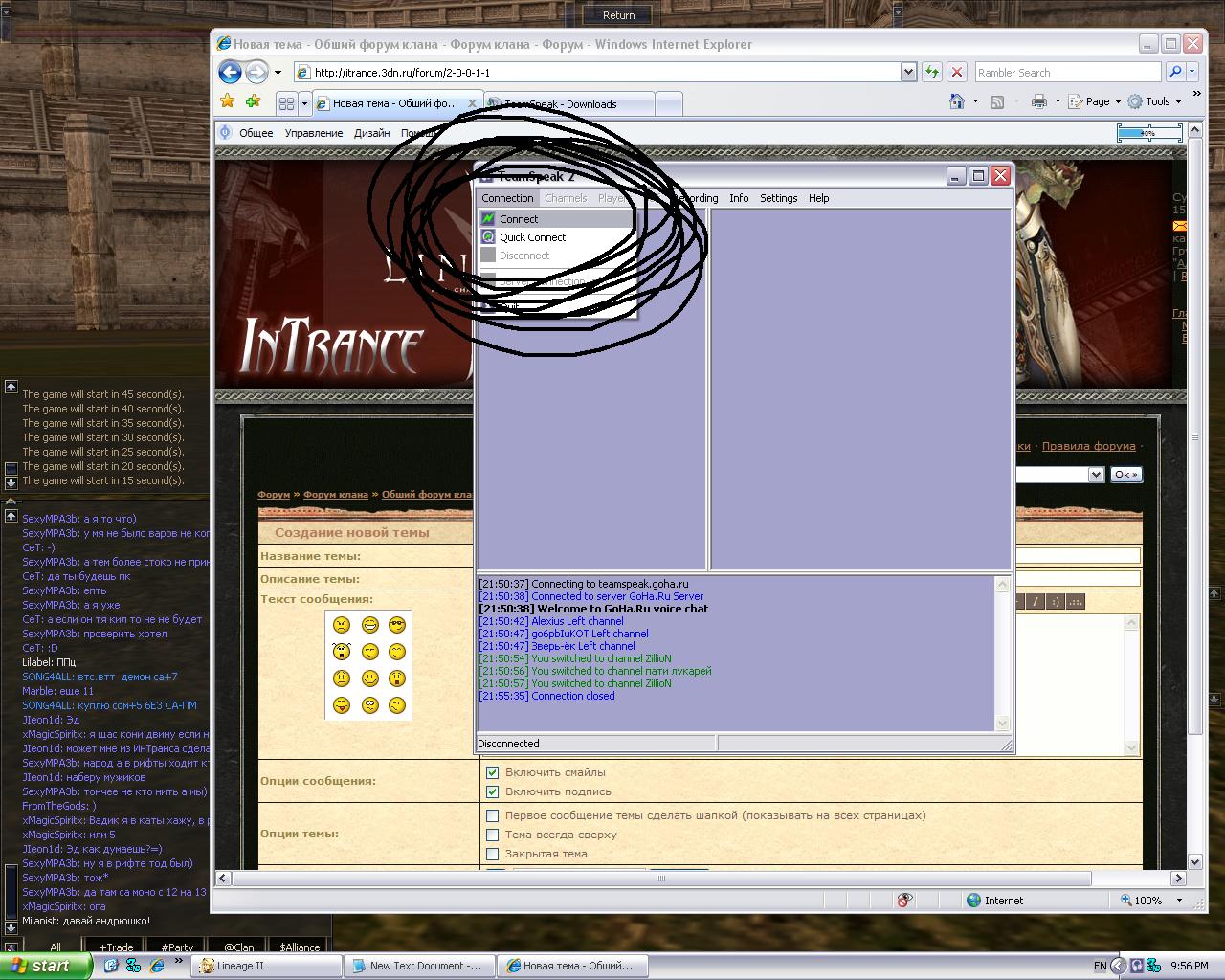The width and height of the screenshot is (1225, 980).
Task: Click the Rambler Search magnifier icon
Action: click(1174, 72)
